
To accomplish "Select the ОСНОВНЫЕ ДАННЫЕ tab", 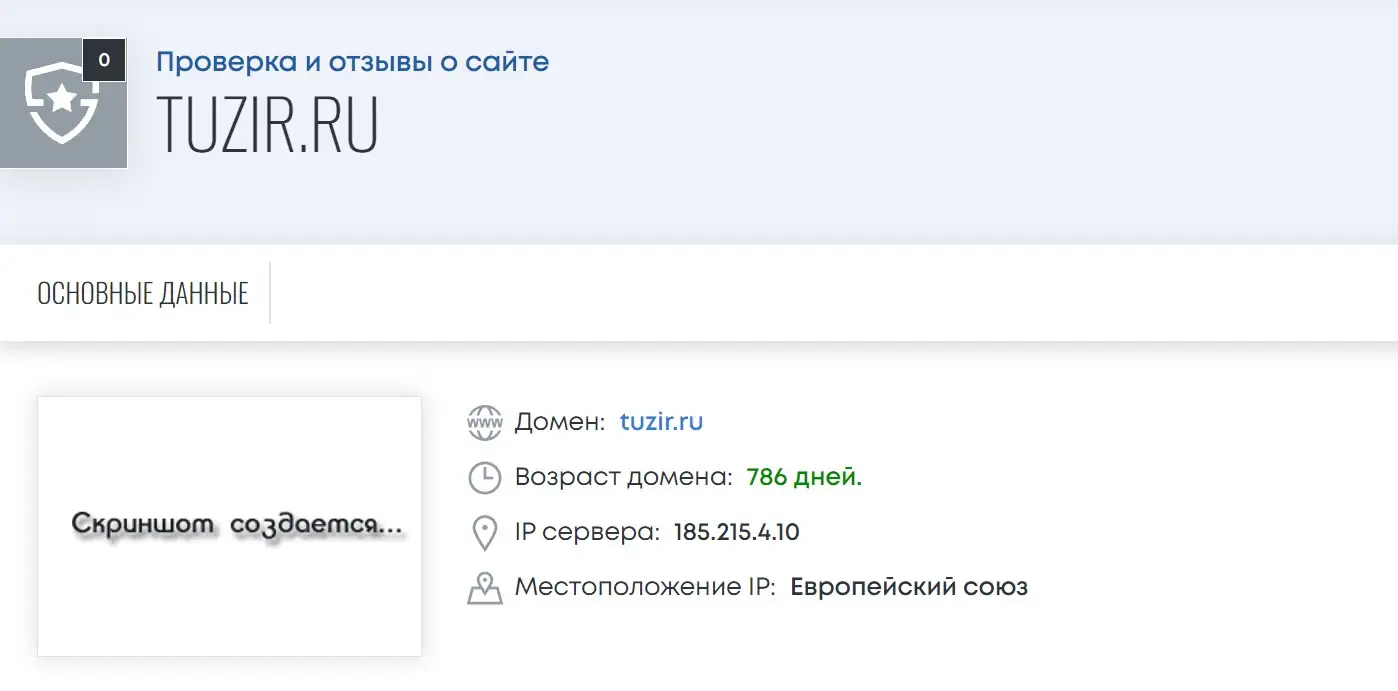I will [143, 293].
